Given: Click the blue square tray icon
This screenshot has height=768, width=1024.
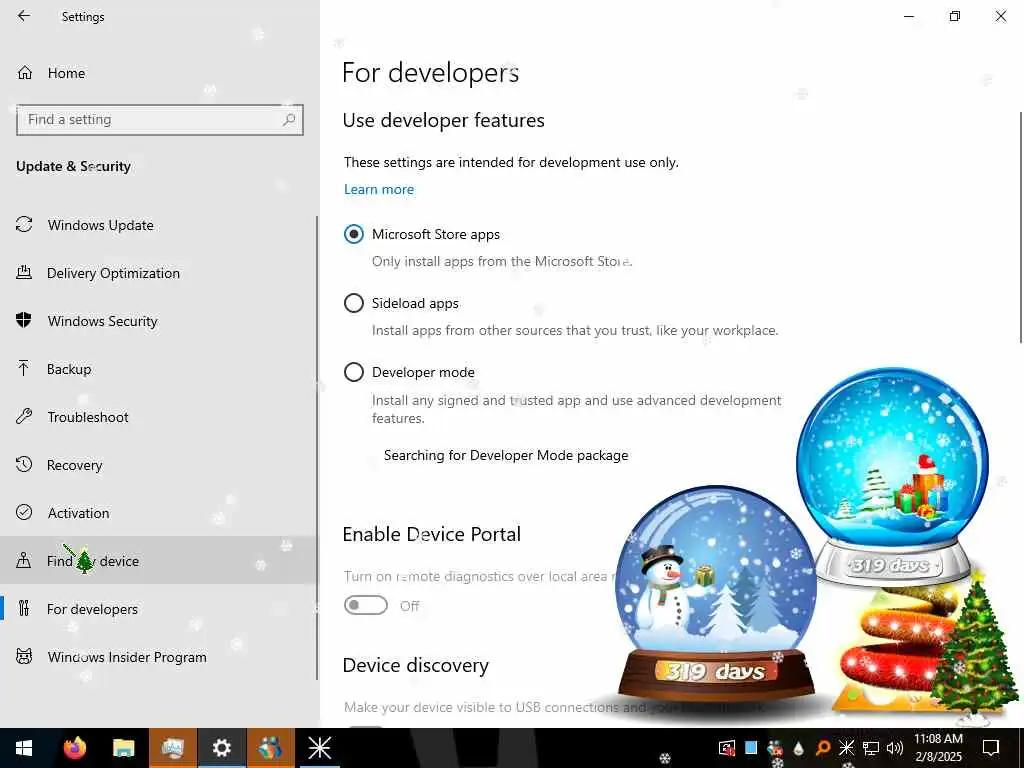Looking at the screenshot, I should point(751,748).
